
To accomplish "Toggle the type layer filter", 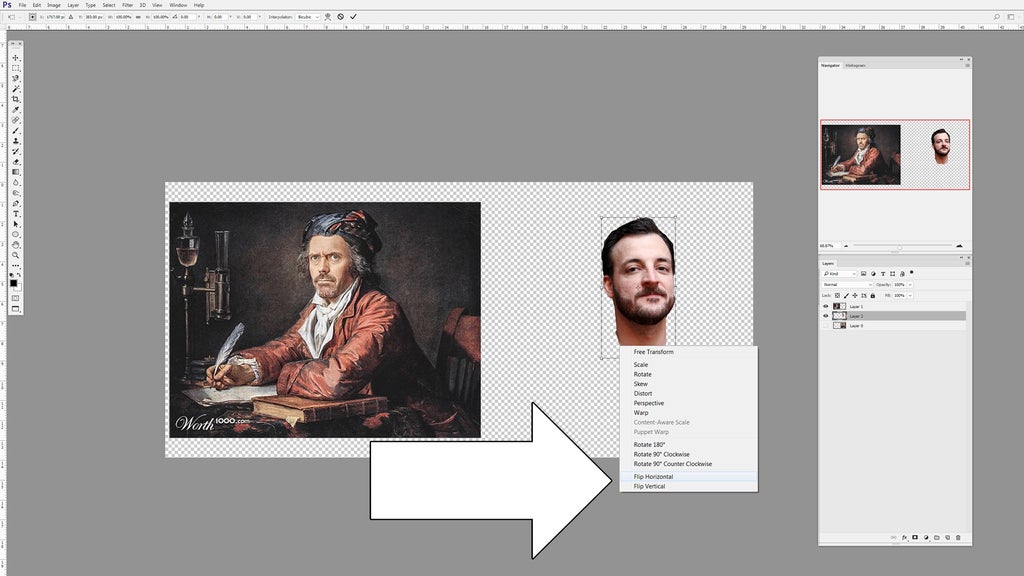I will [883, 274].
